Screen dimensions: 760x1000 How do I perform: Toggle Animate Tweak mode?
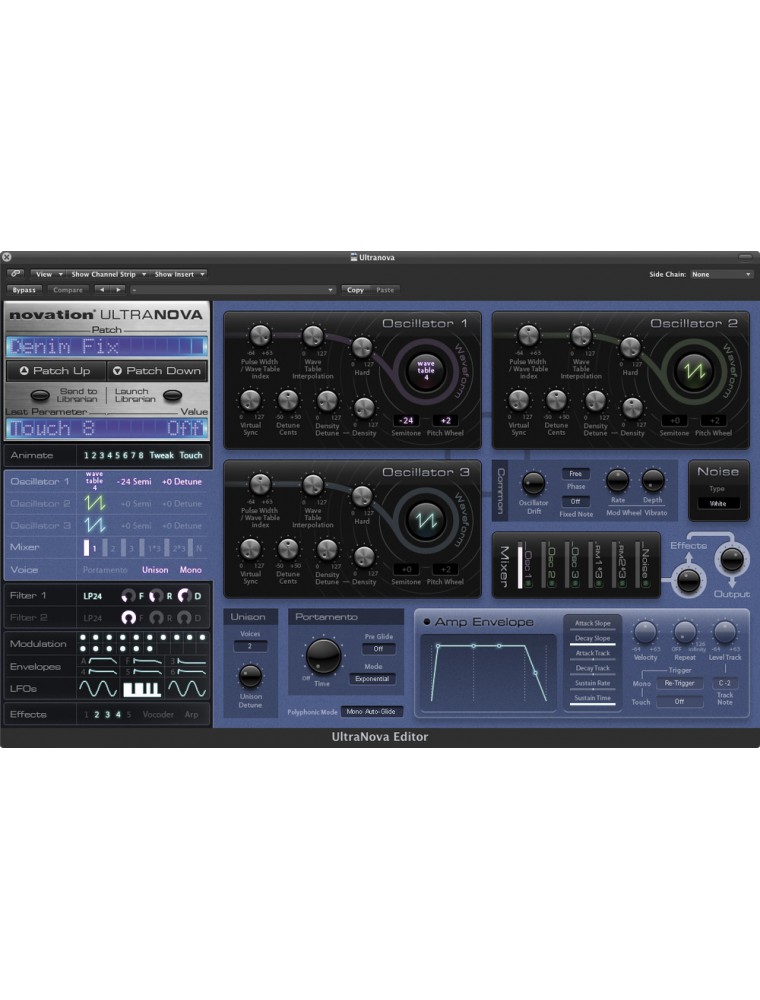coord(161,455)
